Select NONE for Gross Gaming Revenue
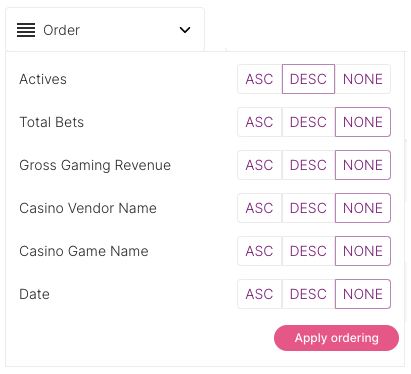This screenshot has width=411, height=374. (x=363, y=165)
